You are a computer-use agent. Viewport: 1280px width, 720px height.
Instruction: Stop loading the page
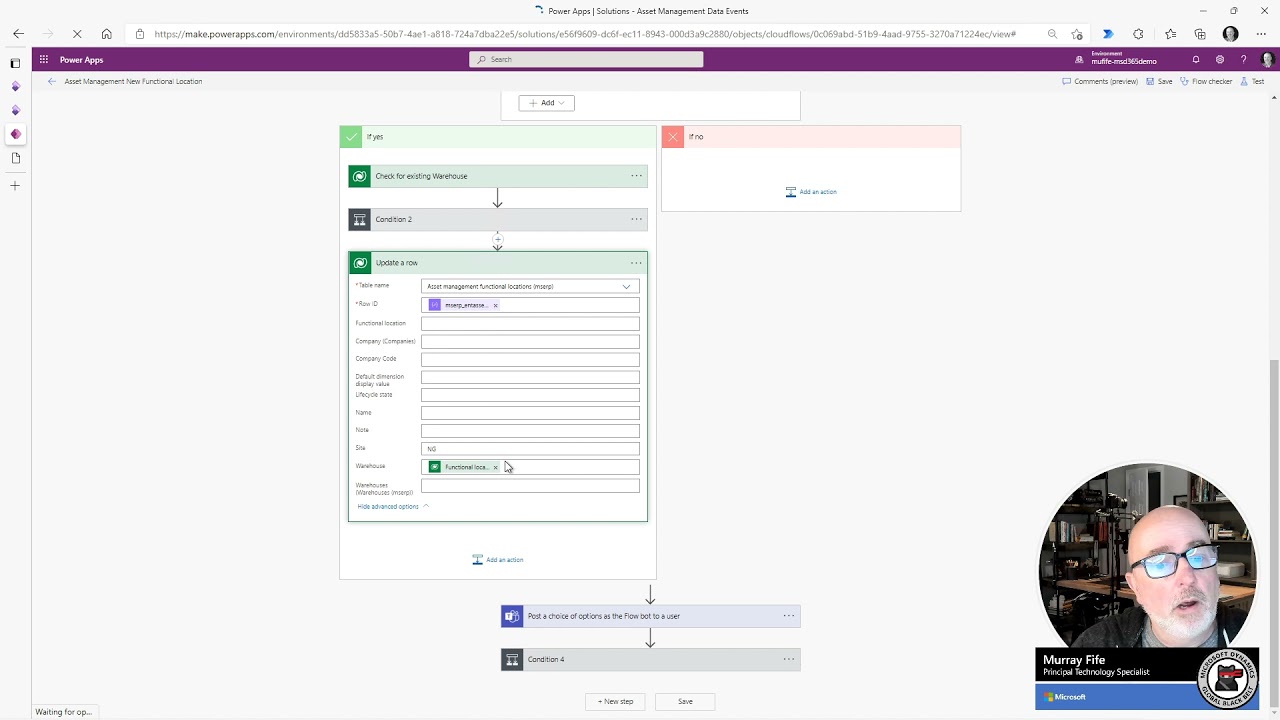(x=77, y=34)
